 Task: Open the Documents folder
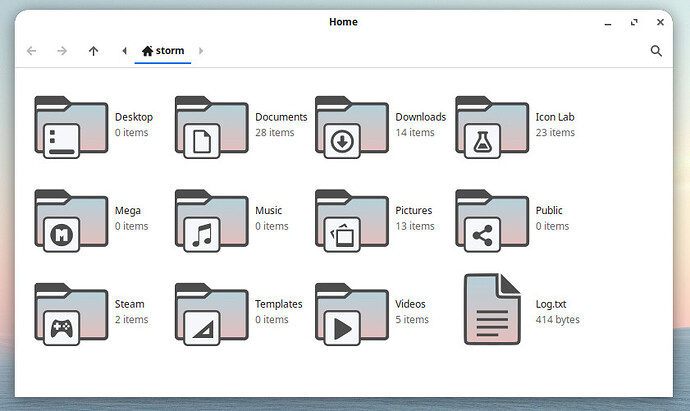(x=211, y=126)
